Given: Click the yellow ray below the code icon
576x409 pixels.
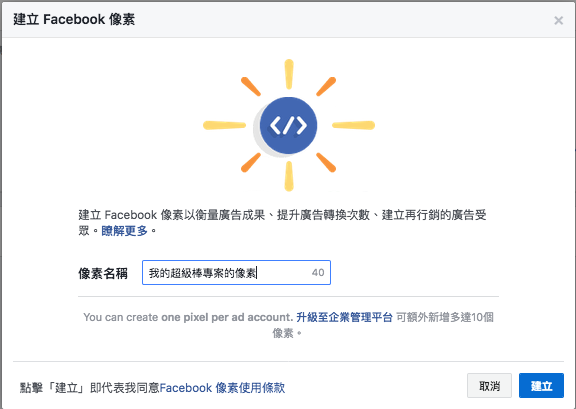Looking at the screenshot, I should 289,176.
